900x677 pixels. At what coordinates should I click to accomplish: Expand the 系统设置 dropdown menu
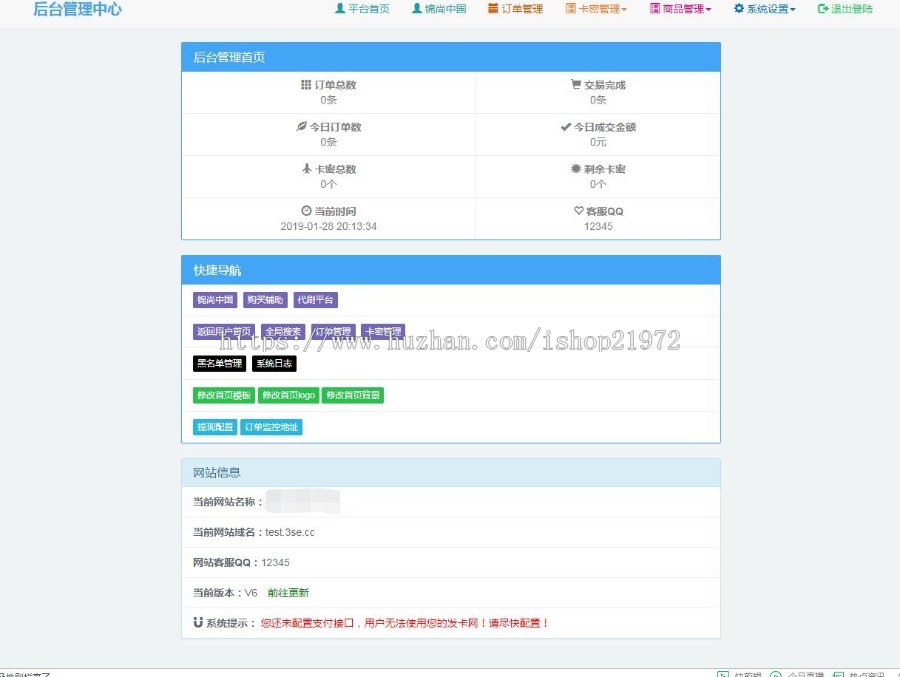tap(765, 9)
